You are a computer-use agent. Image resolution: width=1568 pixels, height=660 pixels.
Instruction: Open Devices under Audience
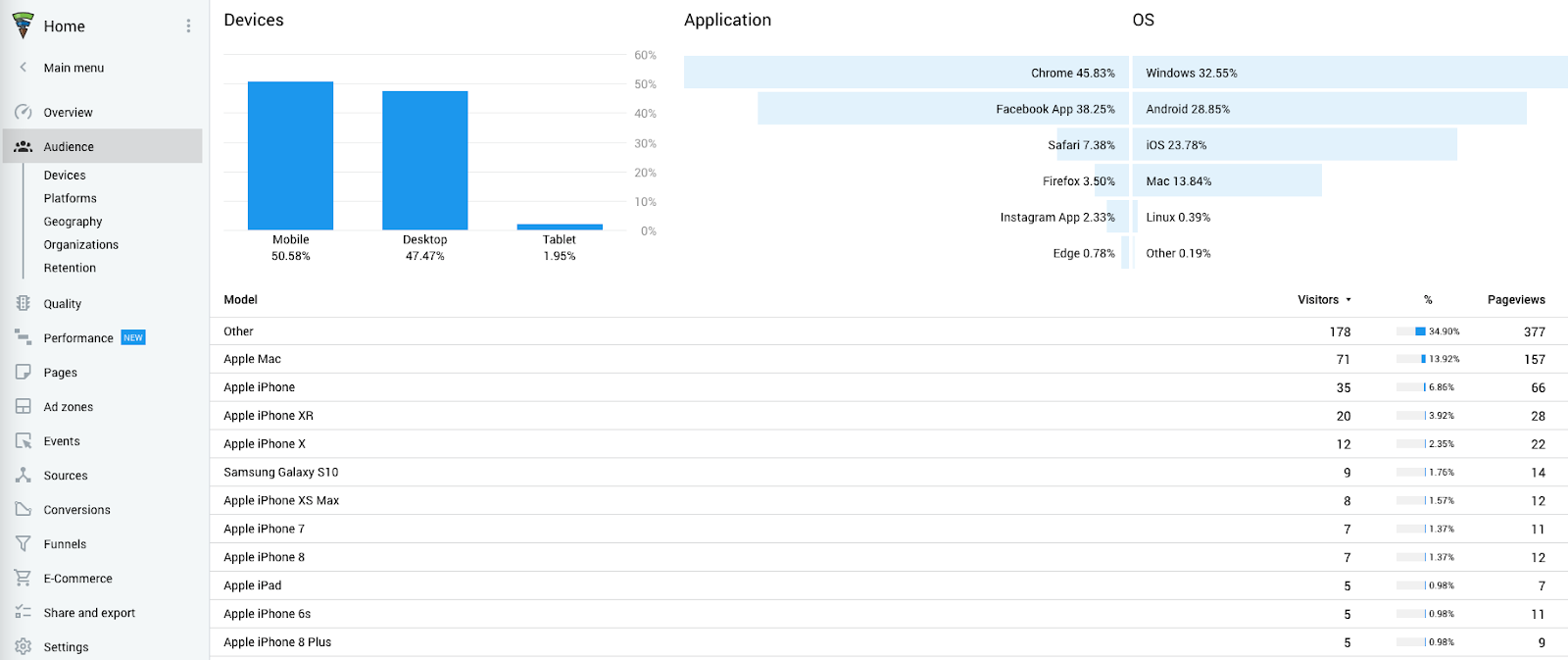point(65,175)
